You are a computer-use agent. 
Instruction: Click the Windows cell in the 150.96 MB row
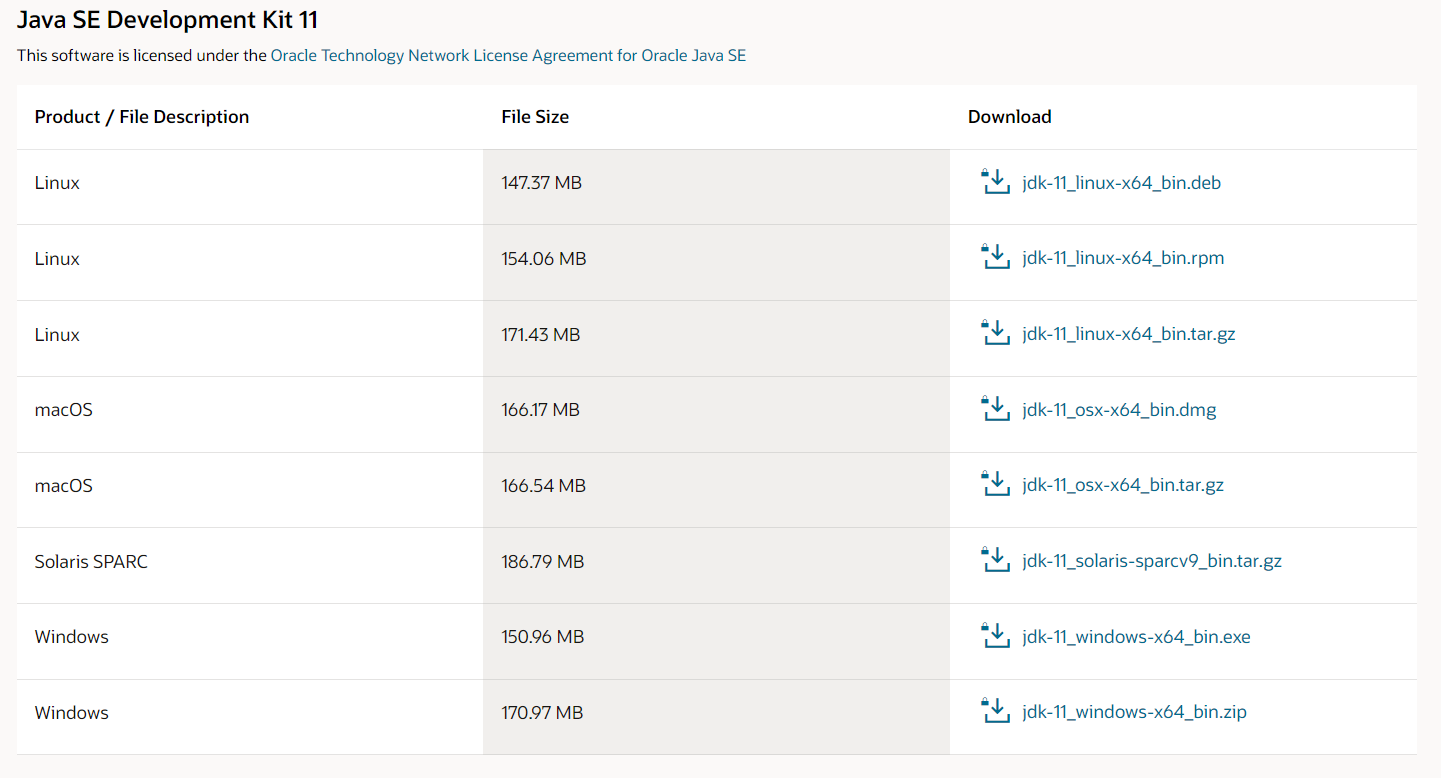[x=250, y=641]
